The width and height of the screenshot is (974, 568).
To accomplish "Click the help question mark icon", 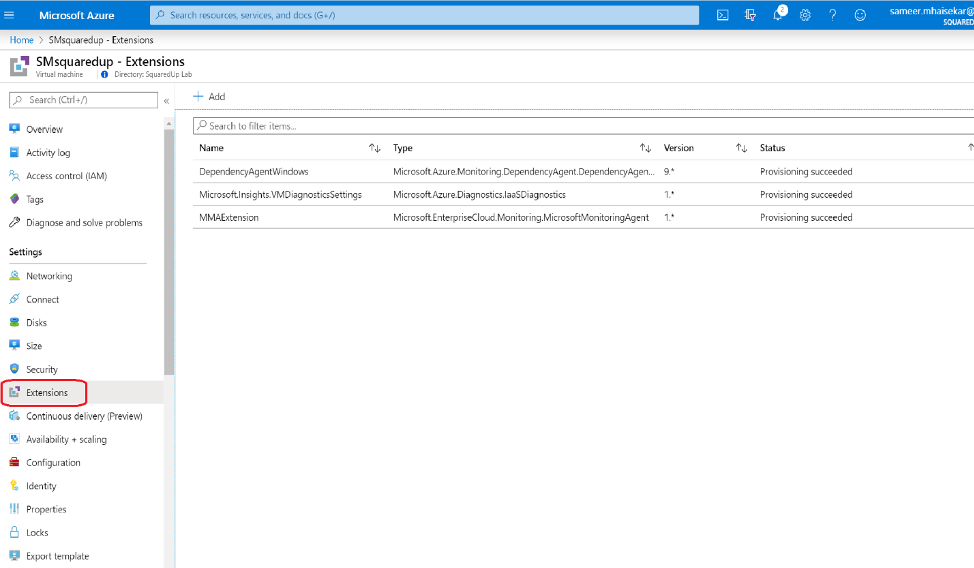I will pos(832,15).
